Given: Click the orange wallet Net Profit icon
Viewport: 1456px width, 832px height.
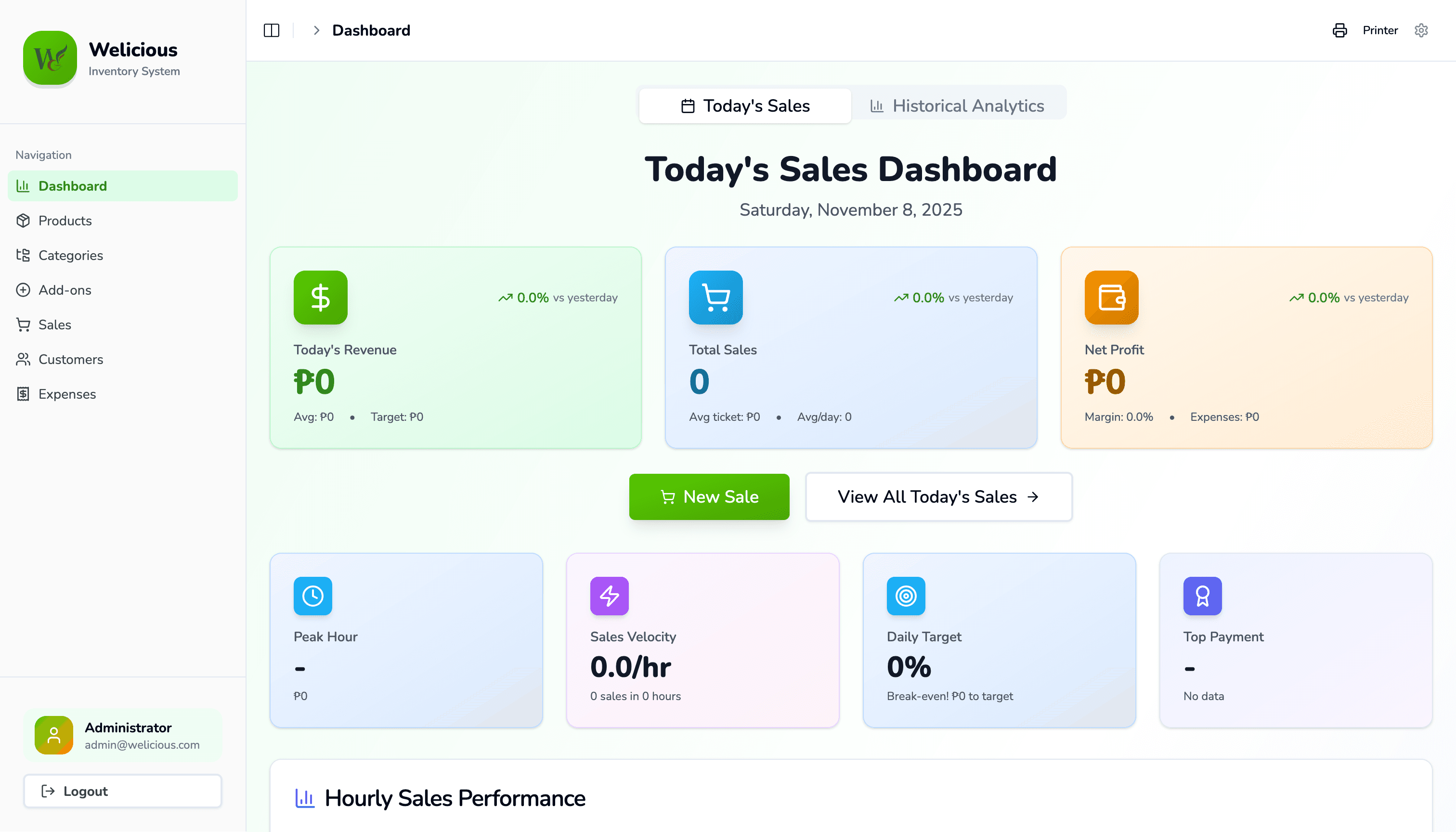Looking at the screenshot, I should [1111, 297].
